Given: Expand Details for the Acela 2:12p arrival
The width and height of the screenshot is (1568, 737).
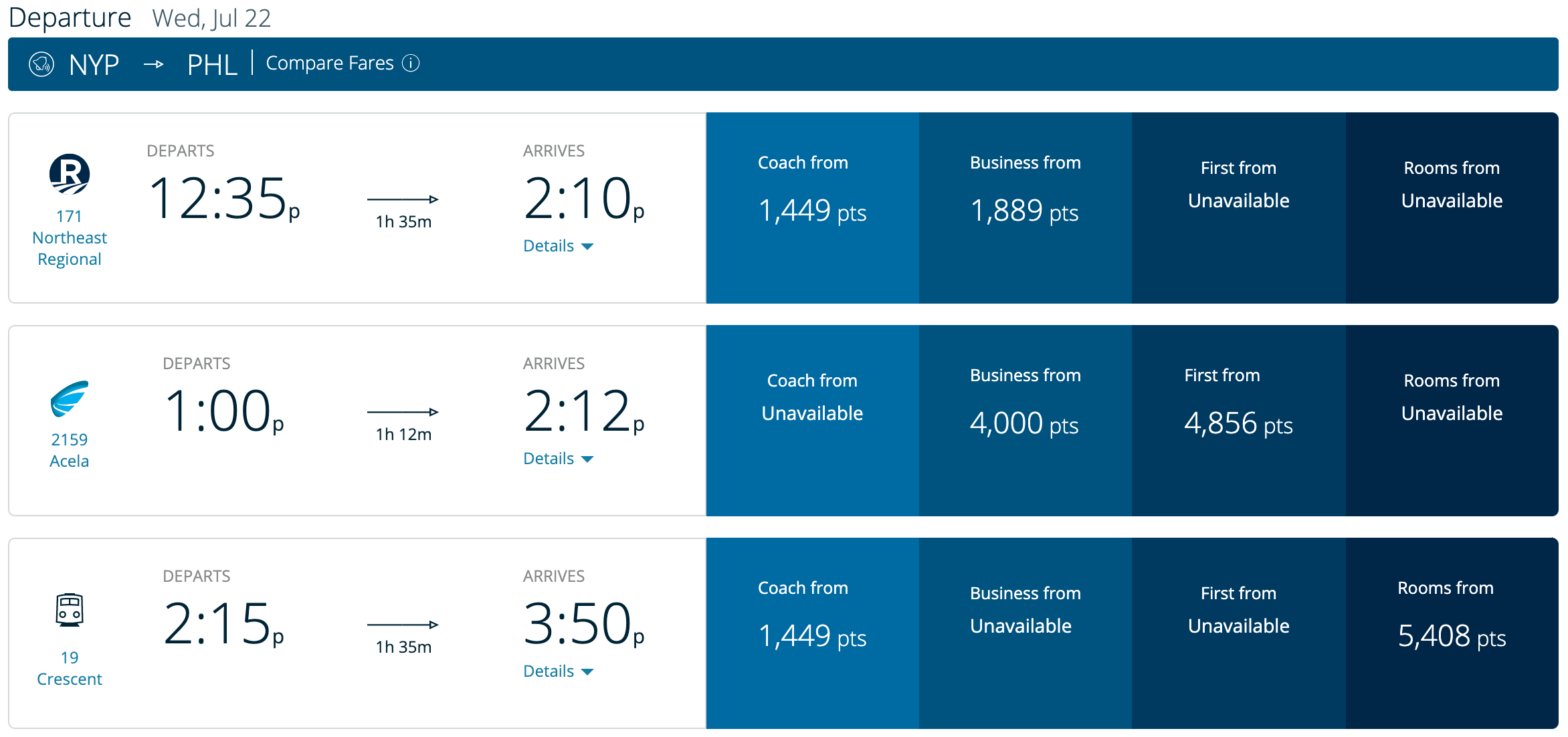Looking at the screenshot, I should (x=558, y=459).
